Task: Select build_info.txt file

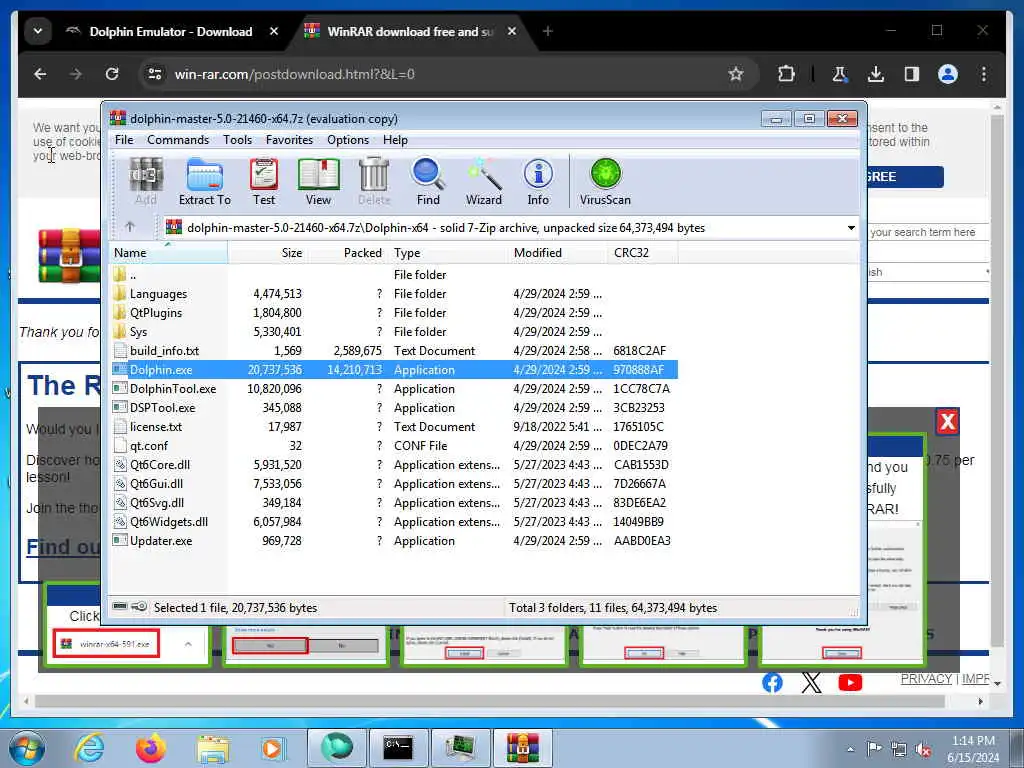Action: 394,351
